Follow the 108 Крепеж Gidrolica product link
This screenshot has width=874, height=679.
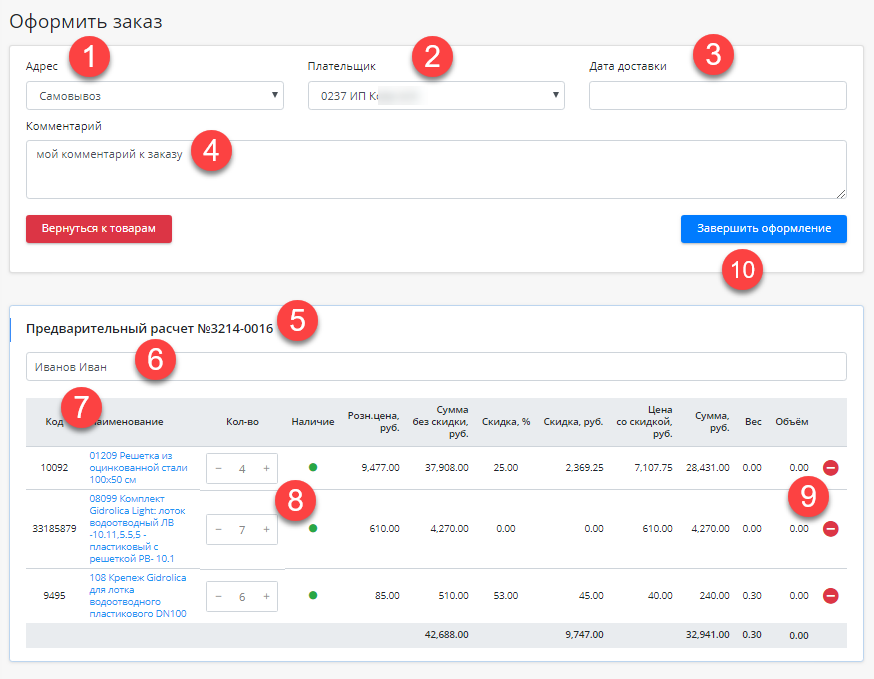pos(138,596)
